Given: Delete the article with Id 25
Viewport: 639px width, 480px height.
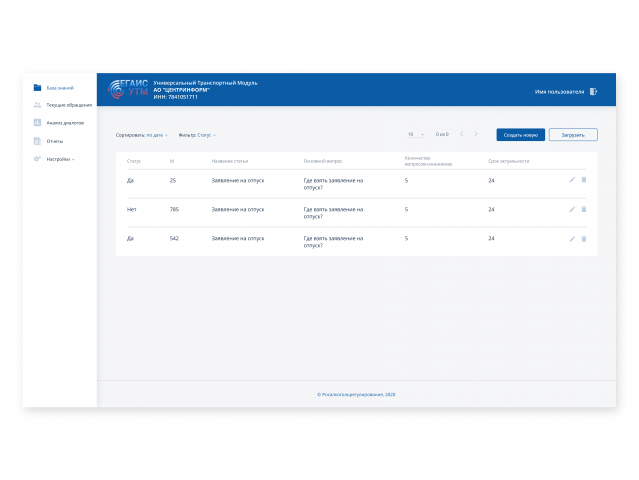Looking at the screenshot, I should (584, 180).
